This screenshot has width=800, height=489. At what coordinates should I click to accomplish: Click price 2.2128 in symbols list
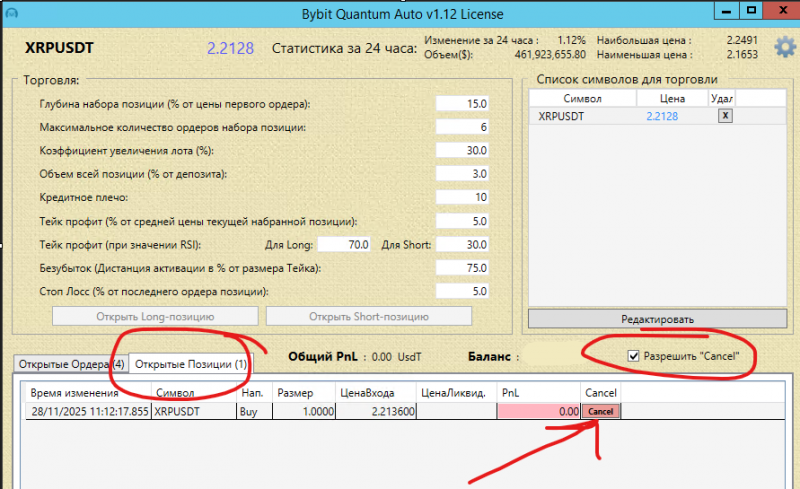click(x=662, y=116)
